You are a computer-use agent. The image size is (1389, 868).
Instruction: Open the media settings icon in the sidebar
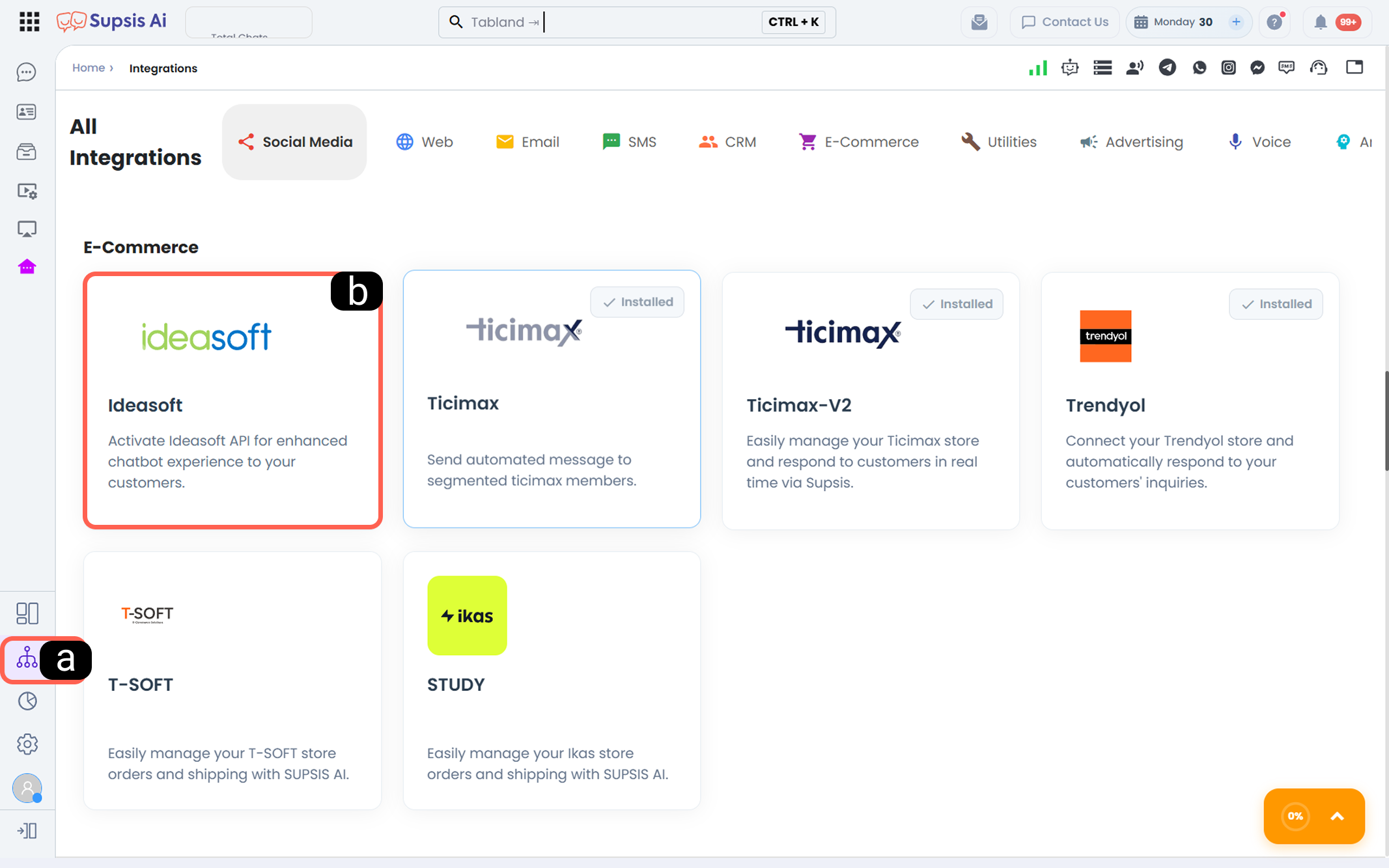pos(27,191)
